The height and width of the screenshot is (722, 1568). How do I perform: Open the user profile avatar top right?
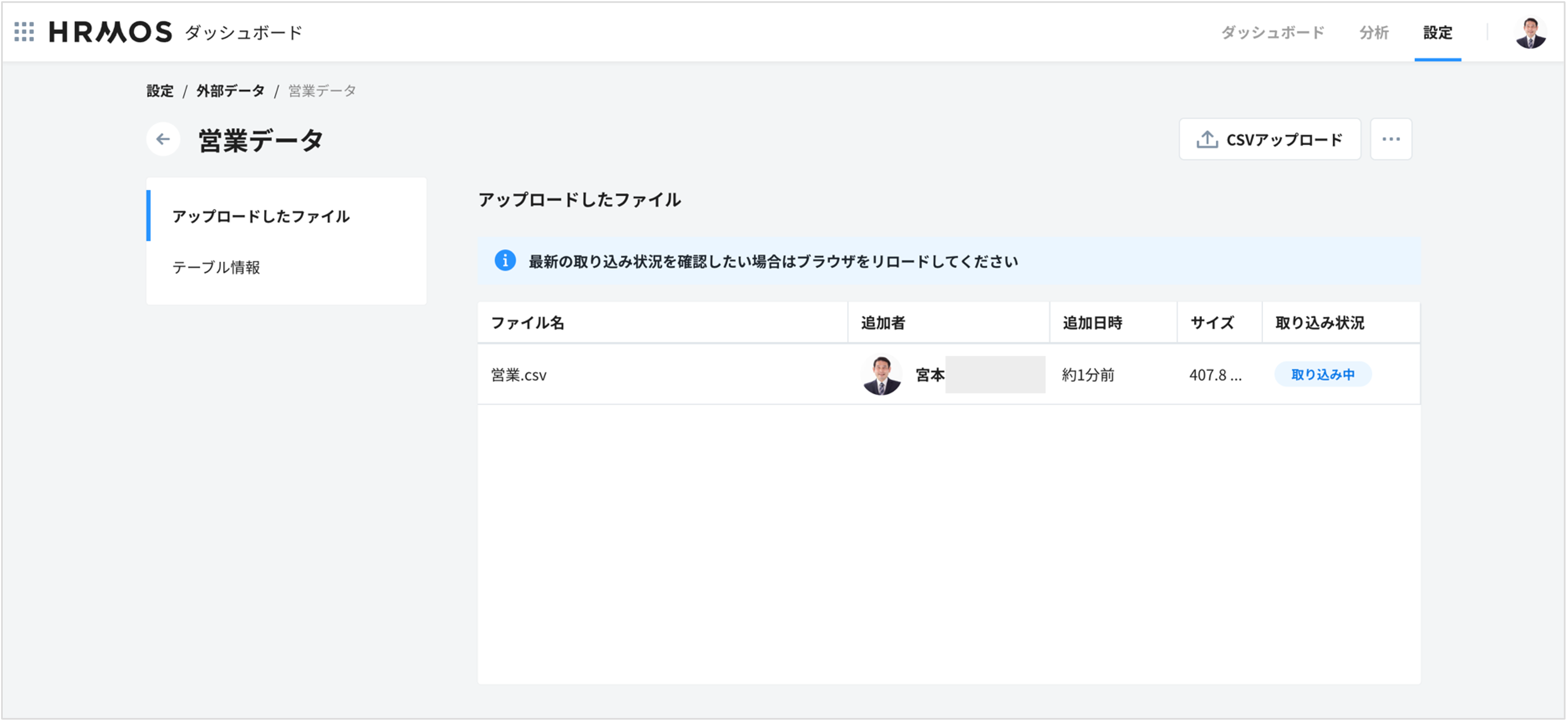(1531, 32)
